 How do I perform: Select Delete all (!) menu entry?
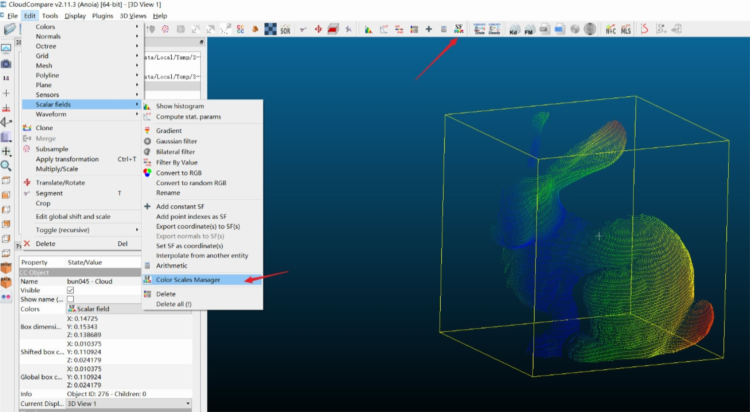pyautogui.click(x=202, y=304)
